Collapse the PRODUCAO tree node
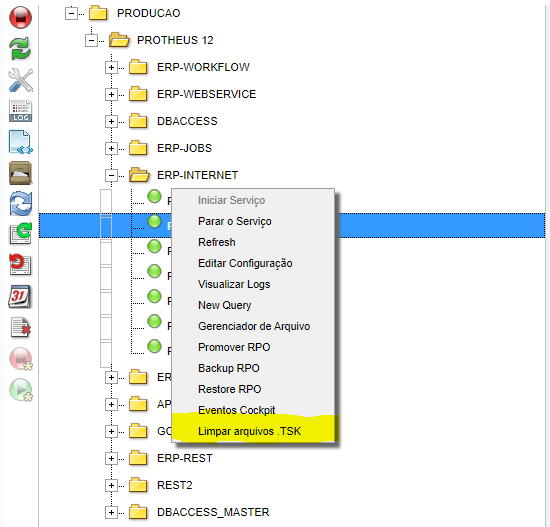The height and width of the screenshot is (527, 550). 71,13
